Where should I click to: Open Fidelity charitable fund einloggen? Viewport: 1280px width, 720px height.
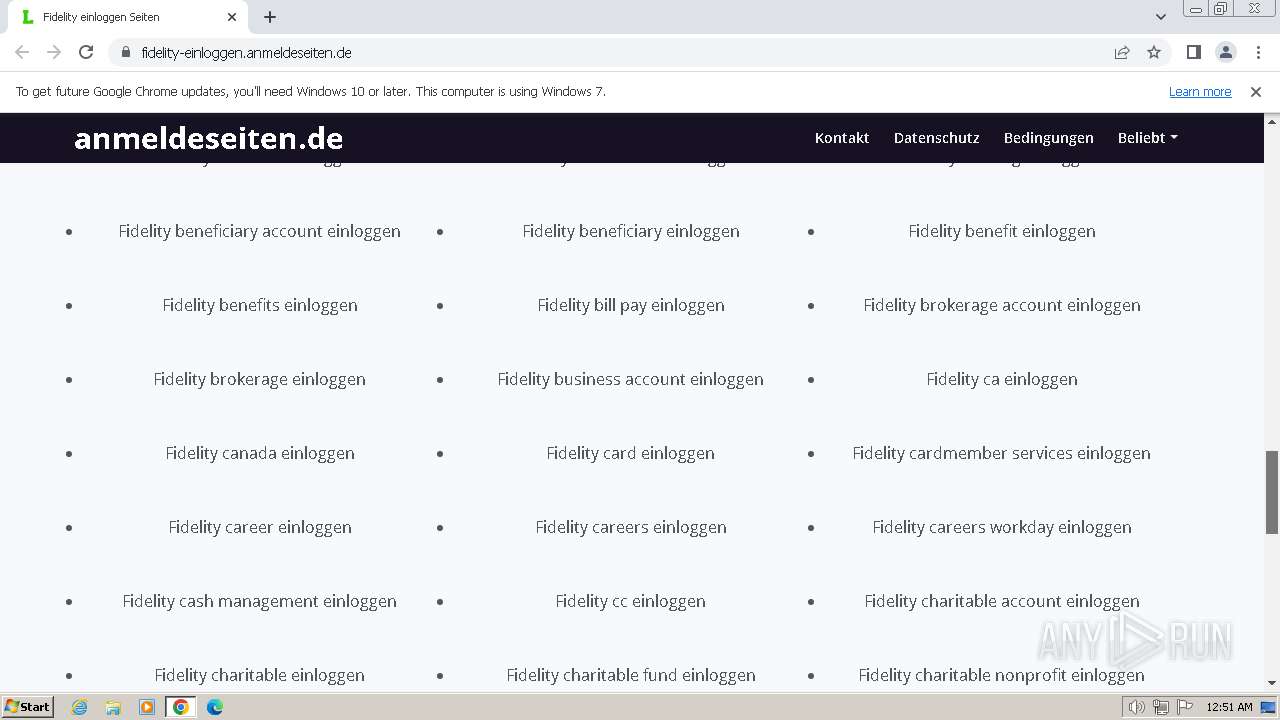[631, 675]
